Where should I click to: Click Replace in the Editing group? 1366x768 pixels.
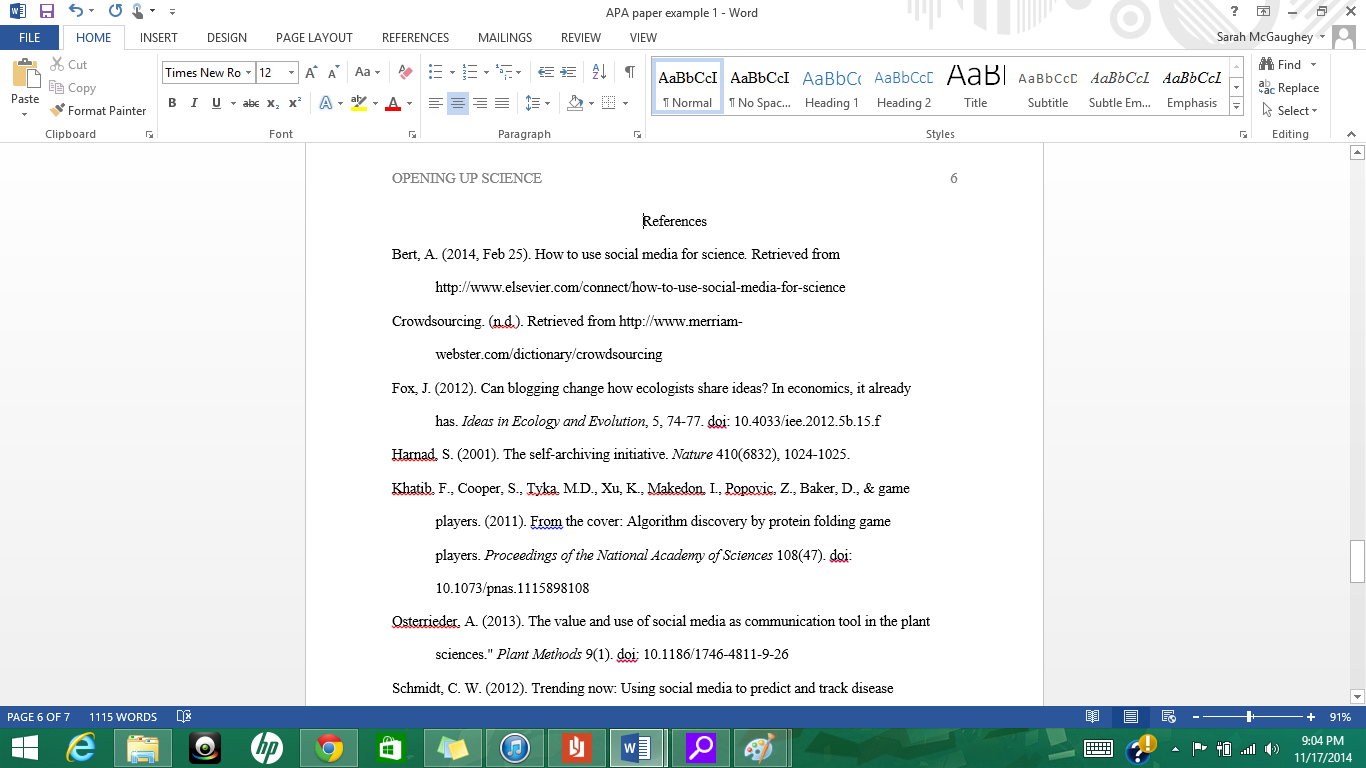coord(1291,87)
